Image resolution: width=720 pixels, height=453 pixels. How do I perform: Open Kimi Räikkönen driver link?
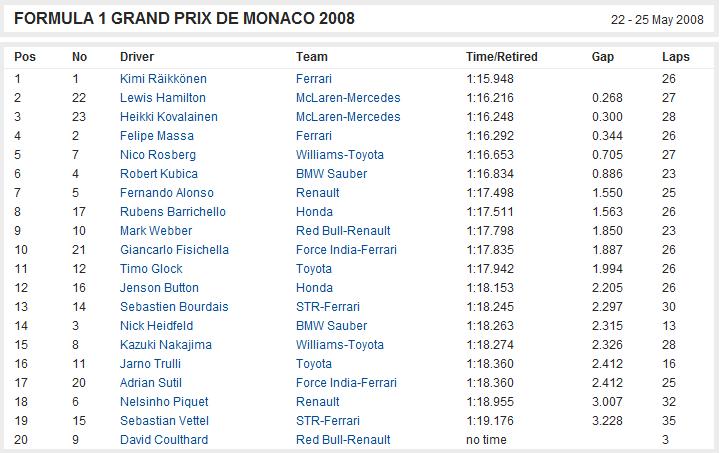tap(163, 78)
